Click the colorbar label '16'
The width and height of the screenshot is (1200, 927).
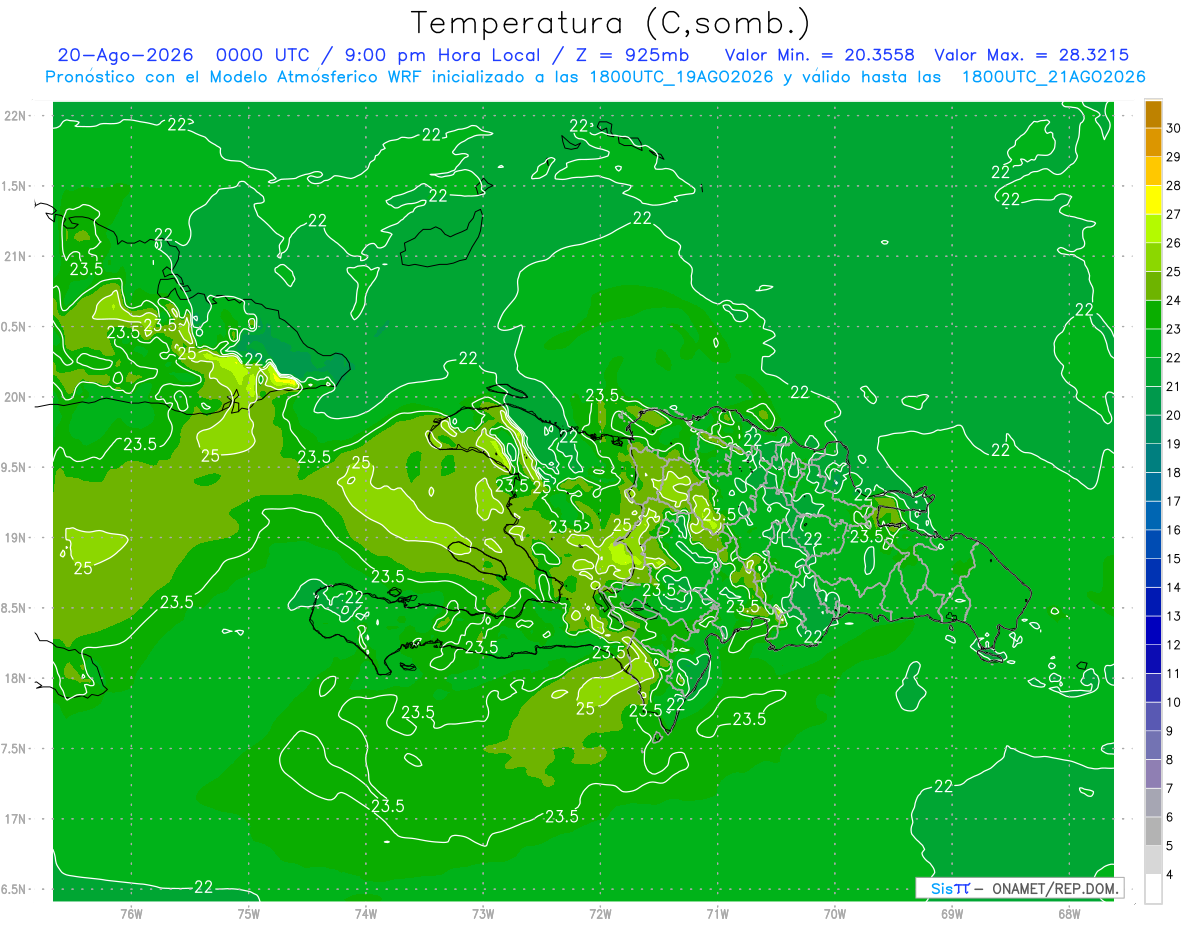point(1175,530)
